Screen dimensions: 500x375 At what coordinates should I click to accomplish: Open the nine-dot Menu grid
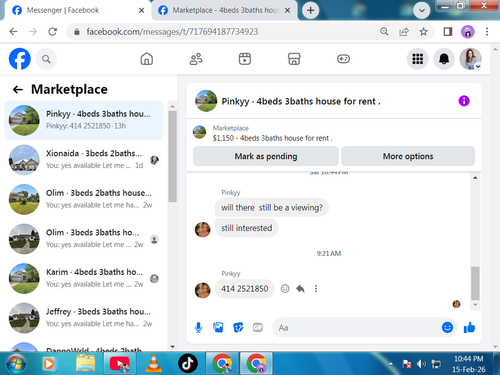coord(417,59)
